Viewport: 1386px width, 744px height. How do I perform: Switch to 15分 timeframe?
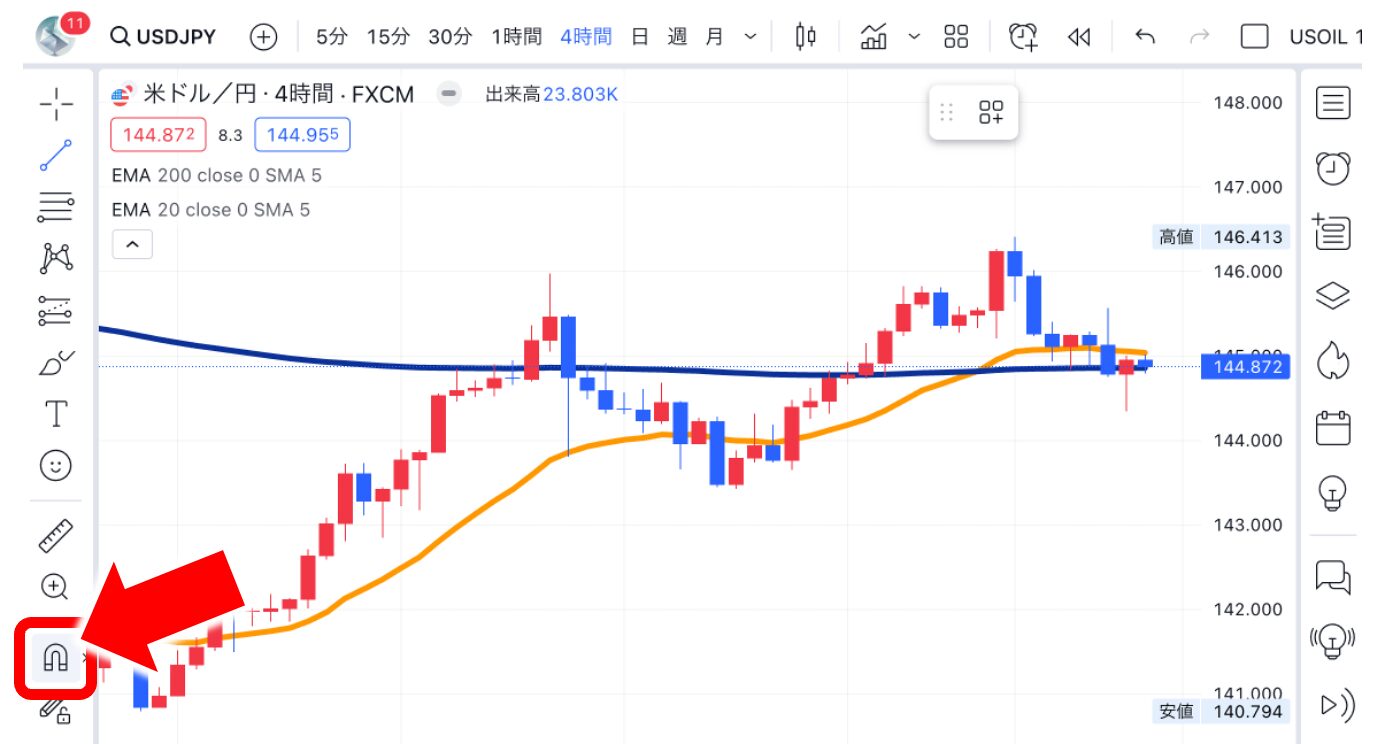(x=388, y=37)
